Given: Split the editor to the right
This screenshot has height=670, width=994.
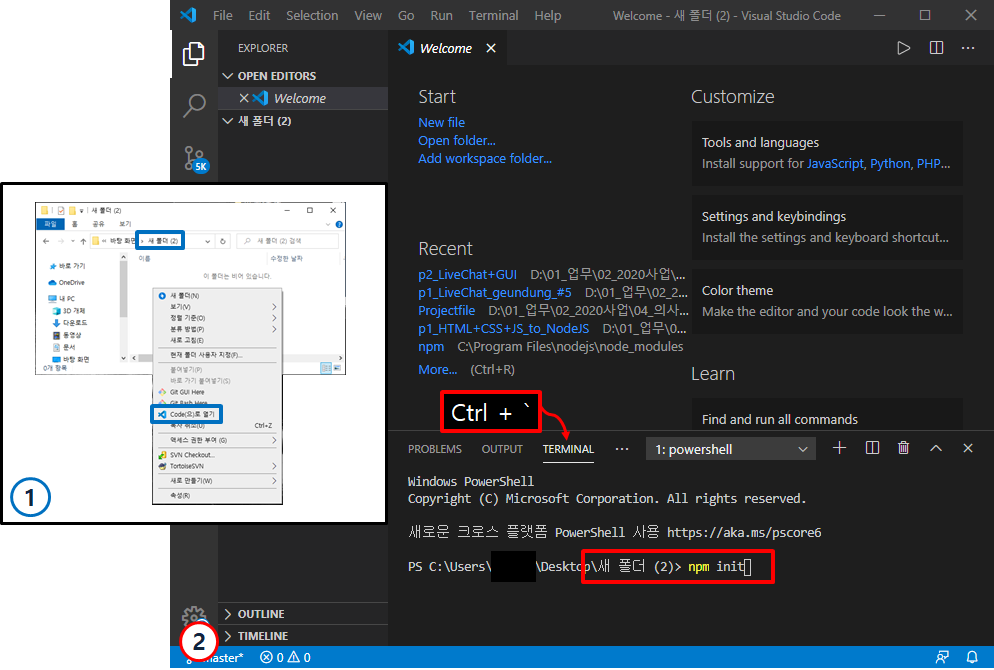Looking at the screenshot, I should 936,48.
